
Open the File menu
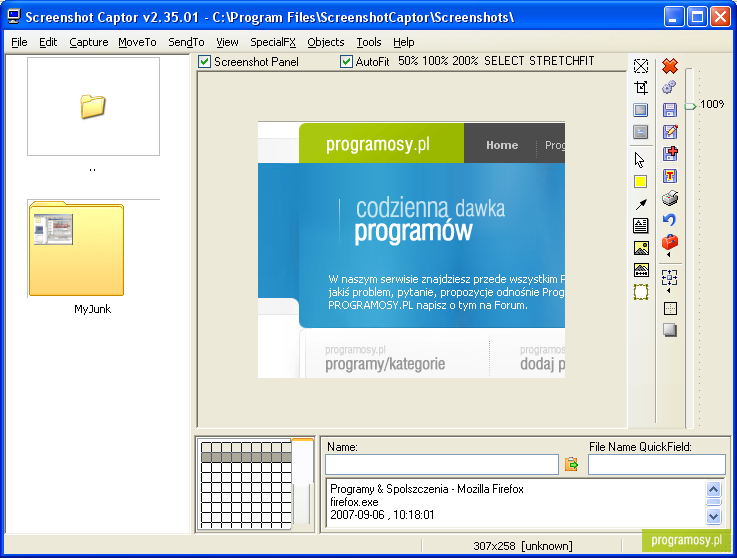click(x=19, y=42)
